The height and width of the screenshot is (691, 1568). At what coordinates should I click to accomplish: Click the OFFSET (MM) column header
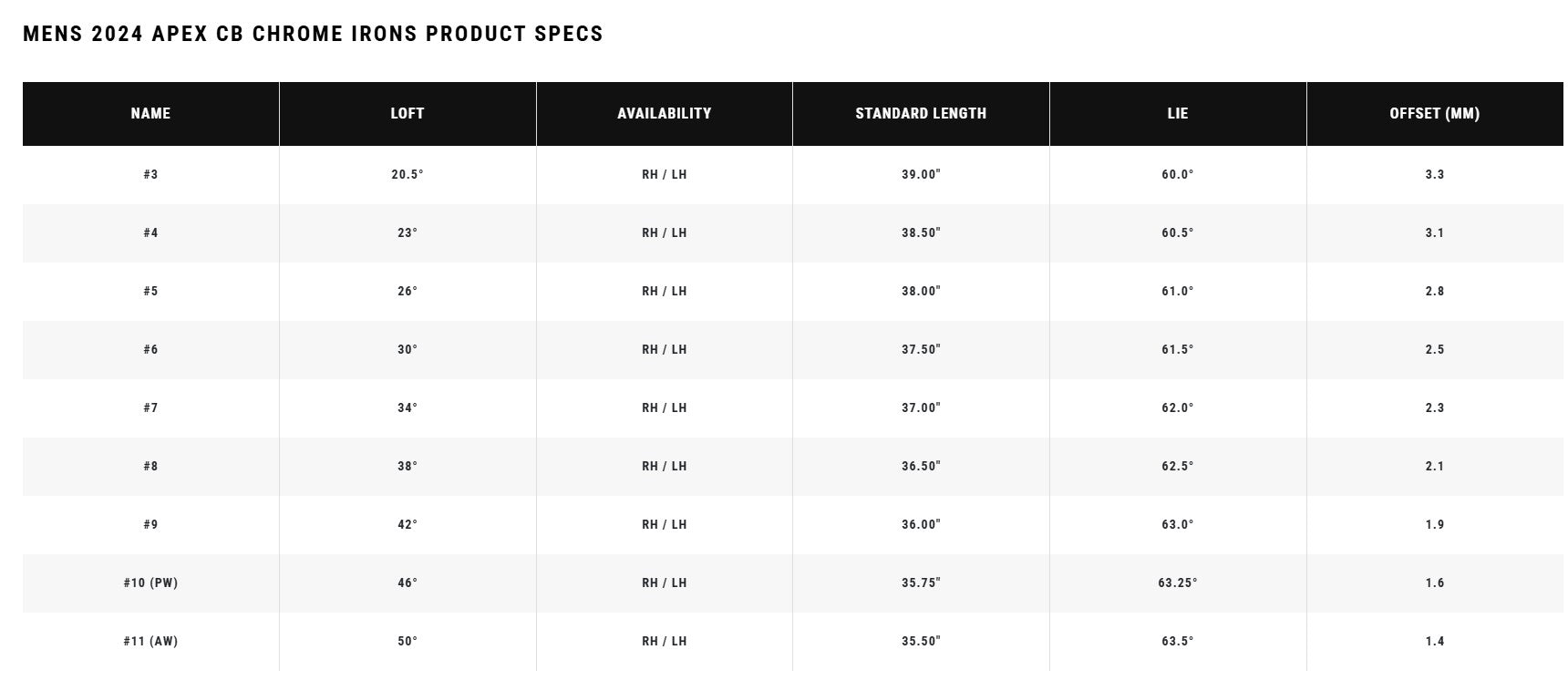coord(1435,113)
